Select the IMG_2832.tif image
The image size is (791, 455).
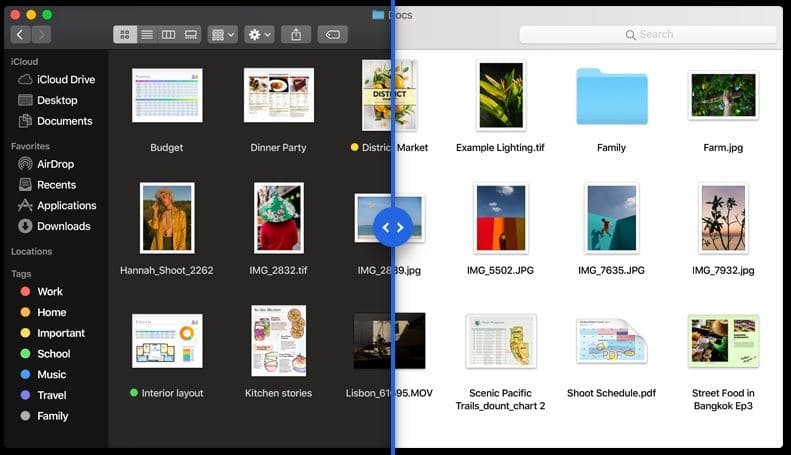pyautogui.click(x=278, y=218)
